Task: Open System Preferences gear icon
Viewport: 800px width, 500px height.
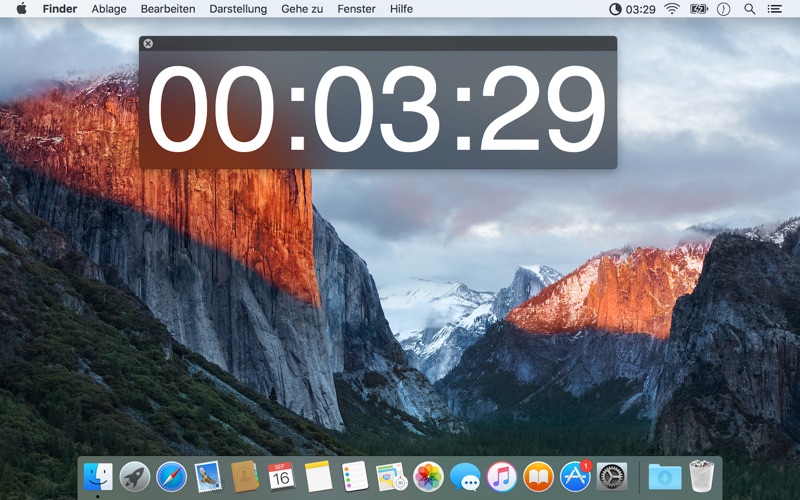Action: (x=612, y=477)
